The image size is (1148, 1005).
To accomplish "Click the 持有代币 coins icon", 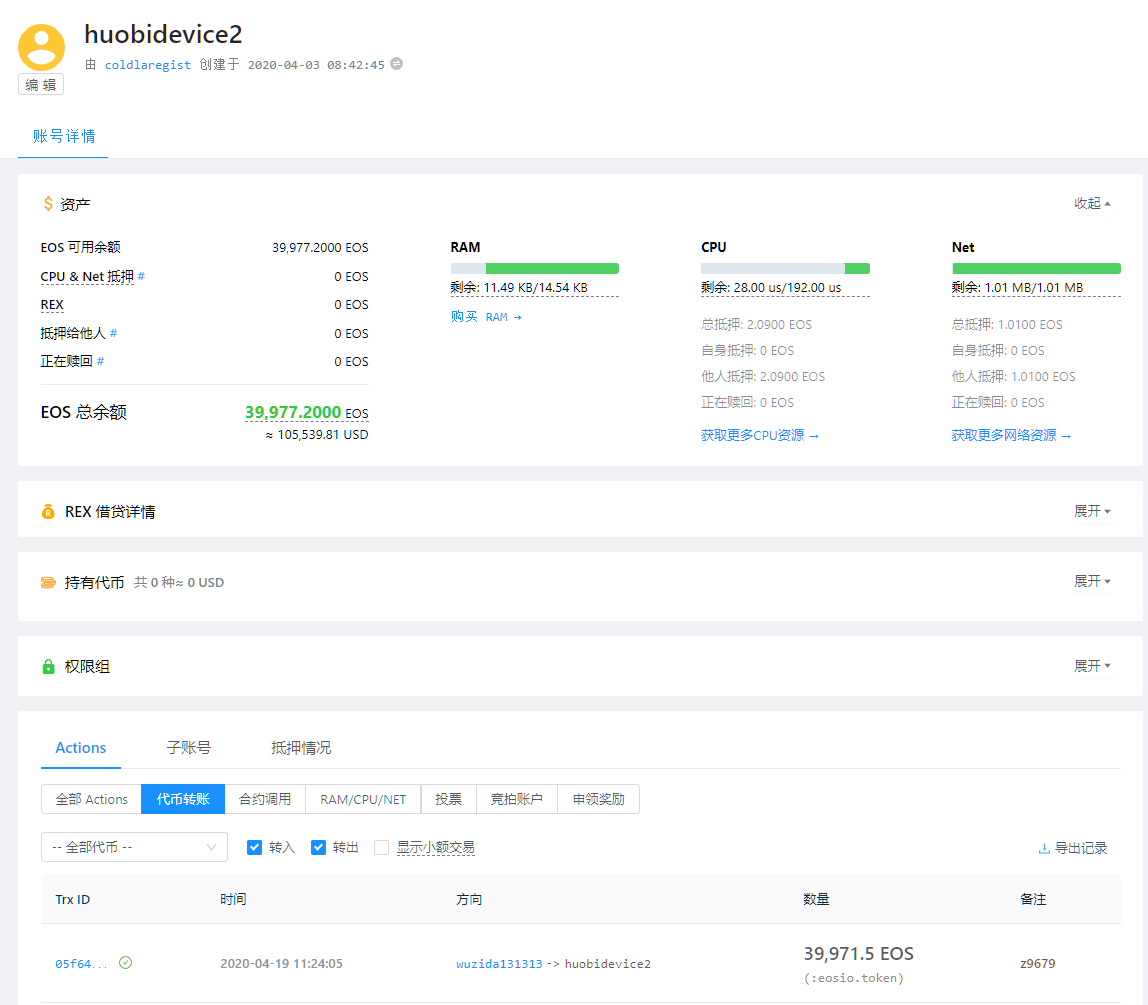I will (48, 583).
